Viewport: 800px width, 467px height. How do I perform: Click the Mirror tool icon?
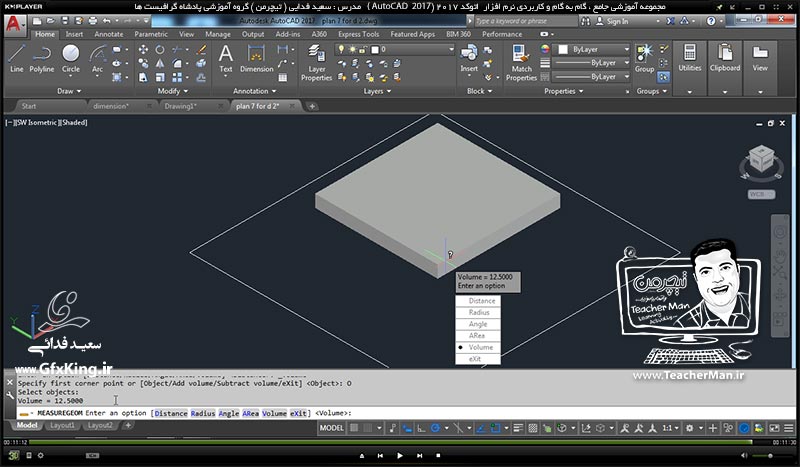[x=160, y=63]
